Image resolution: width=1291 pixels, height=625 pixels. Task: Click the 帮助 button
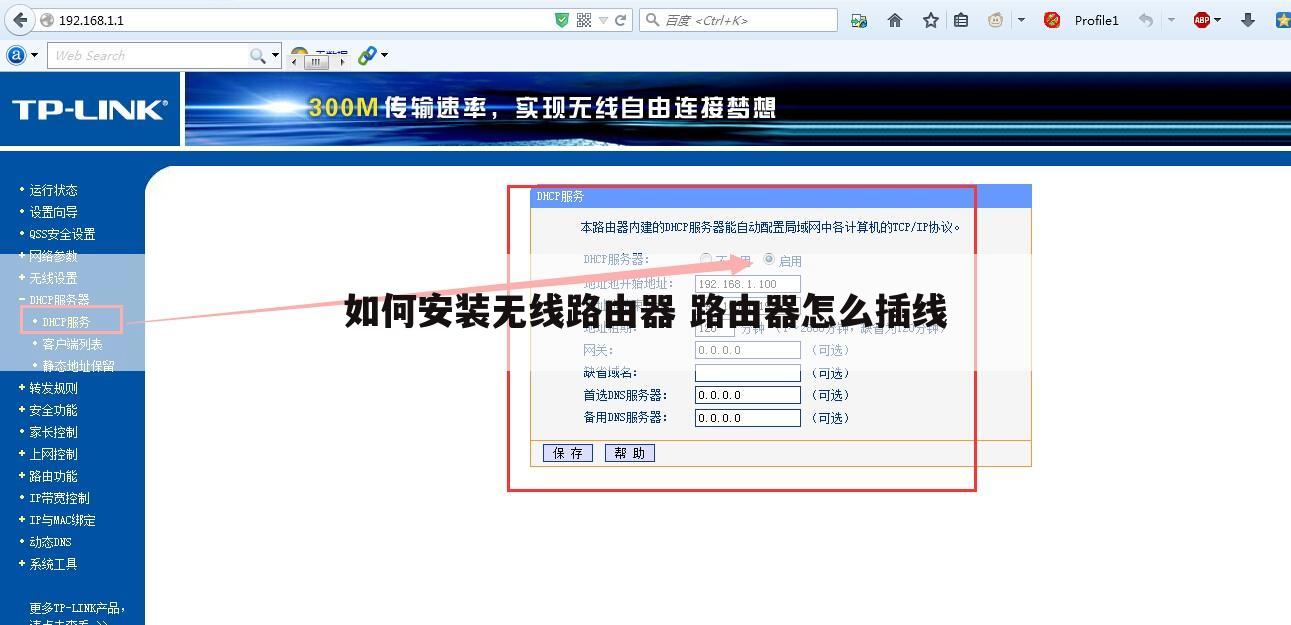630,453
